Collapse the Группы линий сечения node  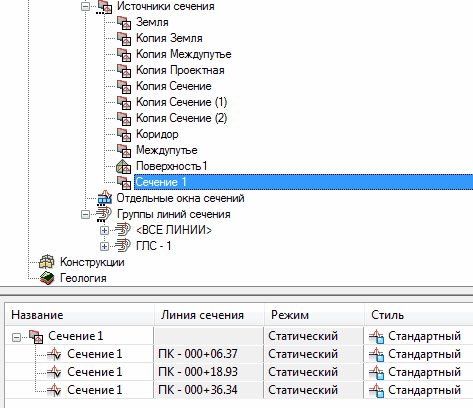pyautogui.click(x=85, y=214)
